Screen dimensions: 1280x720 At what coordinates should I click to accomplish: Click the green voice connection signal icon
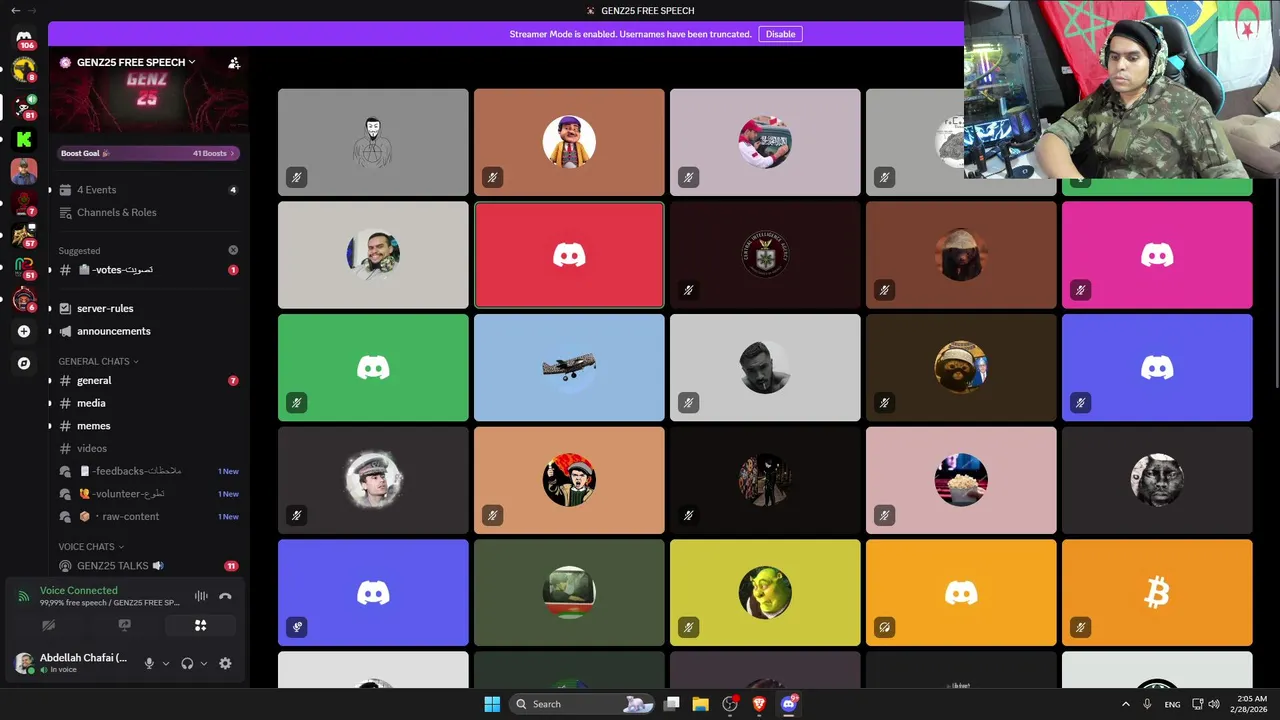(23, 596)
